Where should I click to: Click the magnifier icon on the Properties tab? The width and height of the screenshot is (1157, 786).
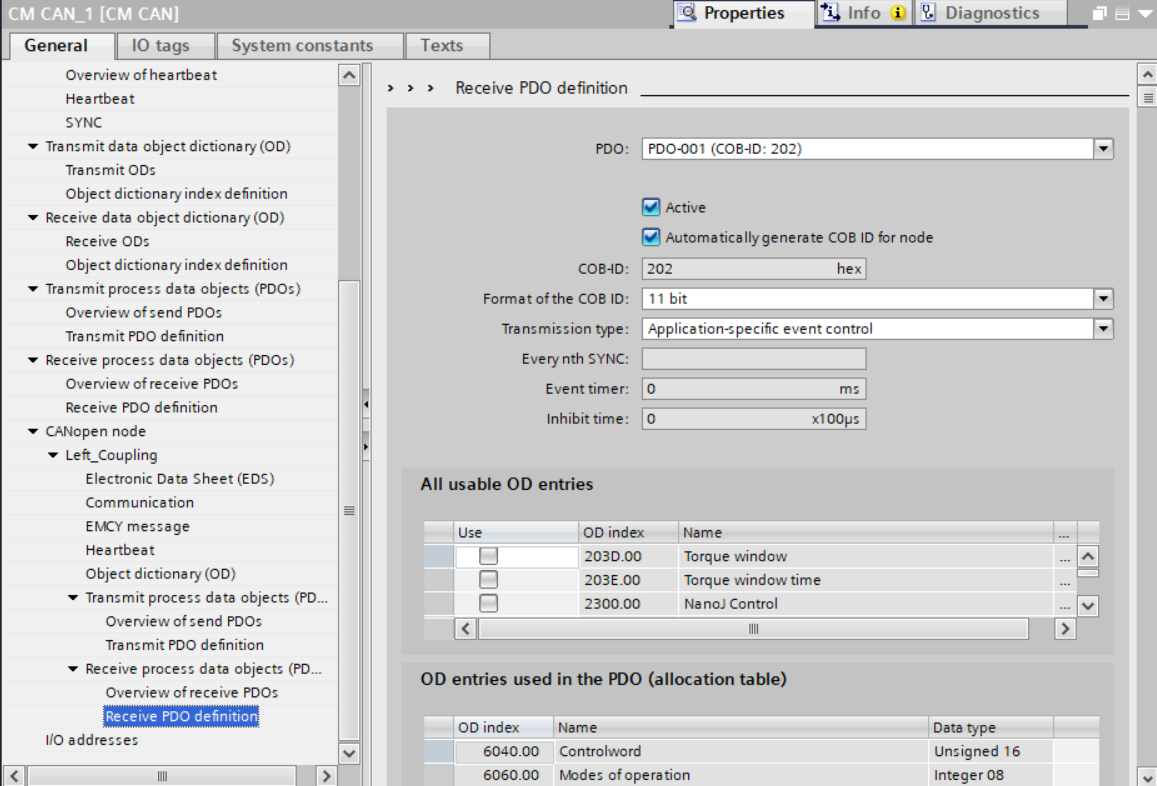click(687, 13)
